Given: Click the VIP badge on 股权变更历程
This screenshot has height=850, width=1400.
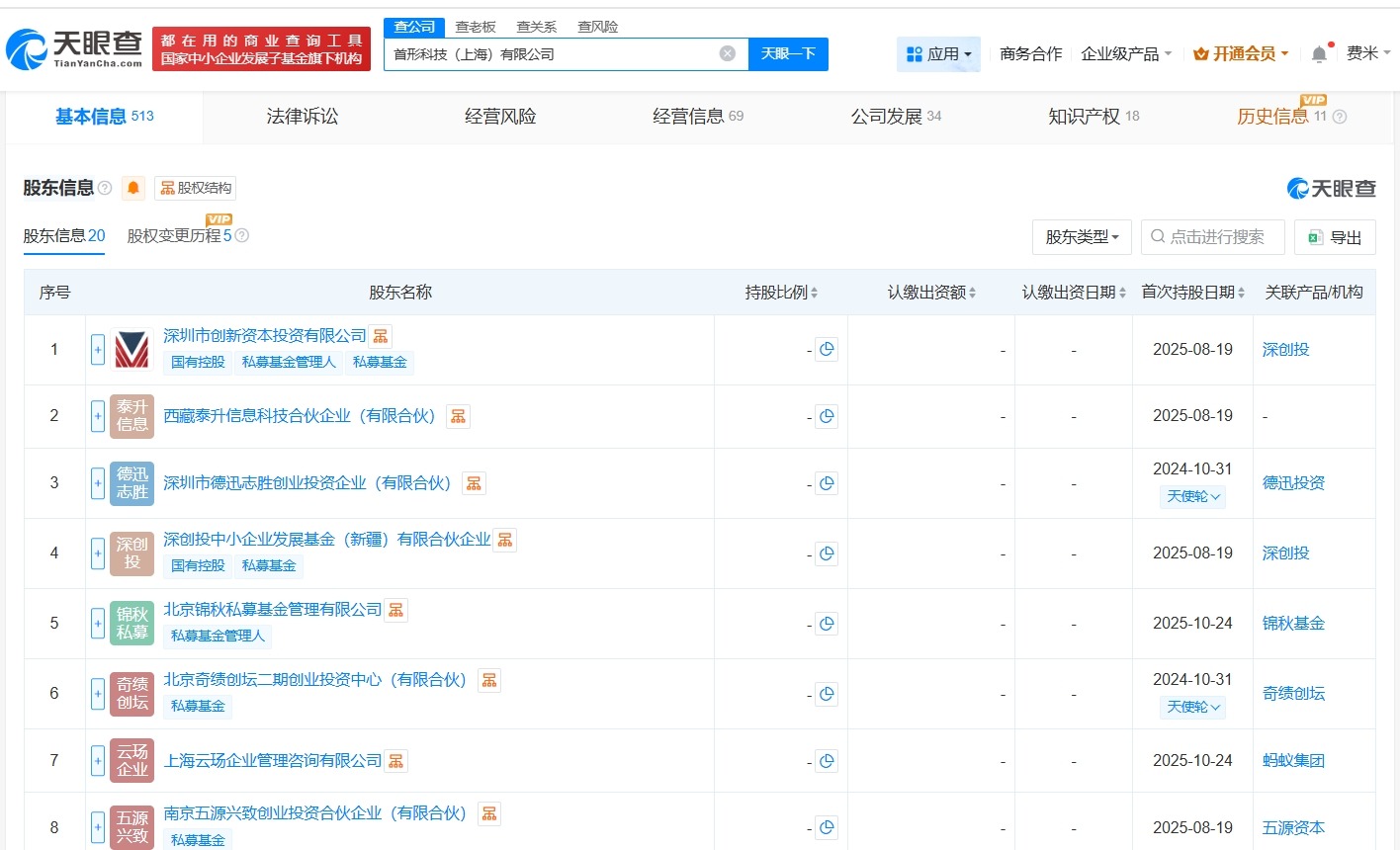Looking at the screenshot, I should pos(219,219).
